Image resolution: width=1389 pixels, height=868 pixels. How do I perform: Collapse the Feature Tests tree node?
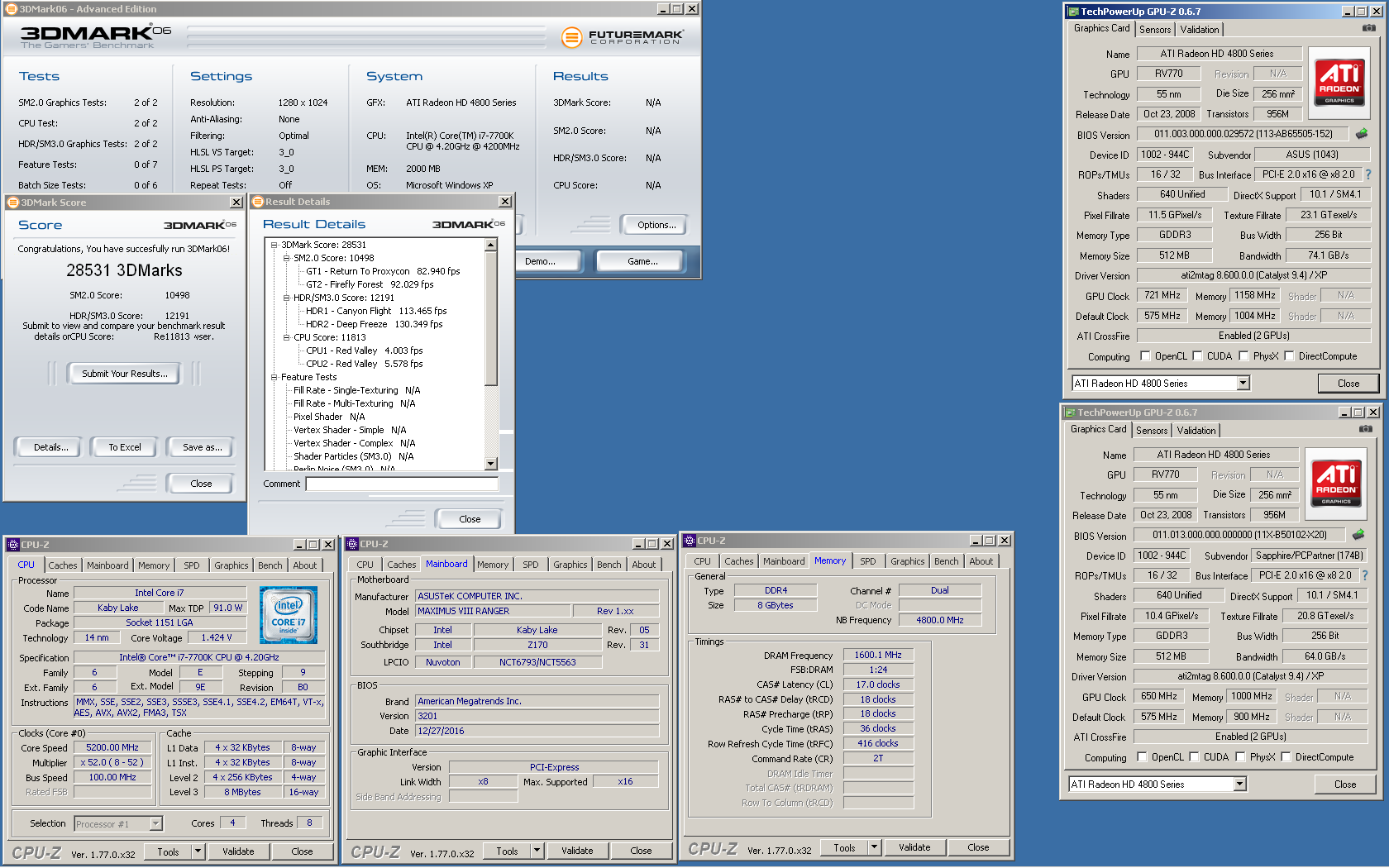coord(274,377)
